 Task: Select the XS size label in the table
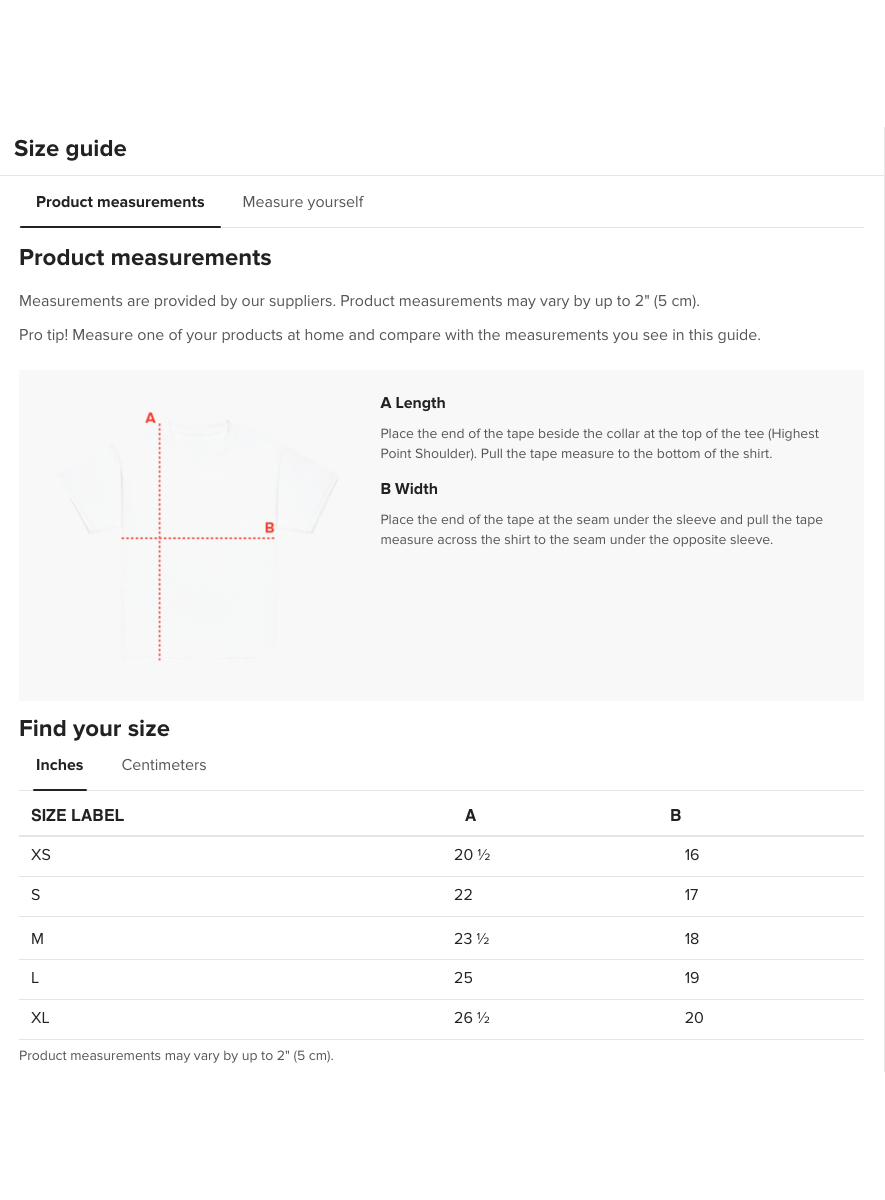pyautogui.click(x=41, y=855)
